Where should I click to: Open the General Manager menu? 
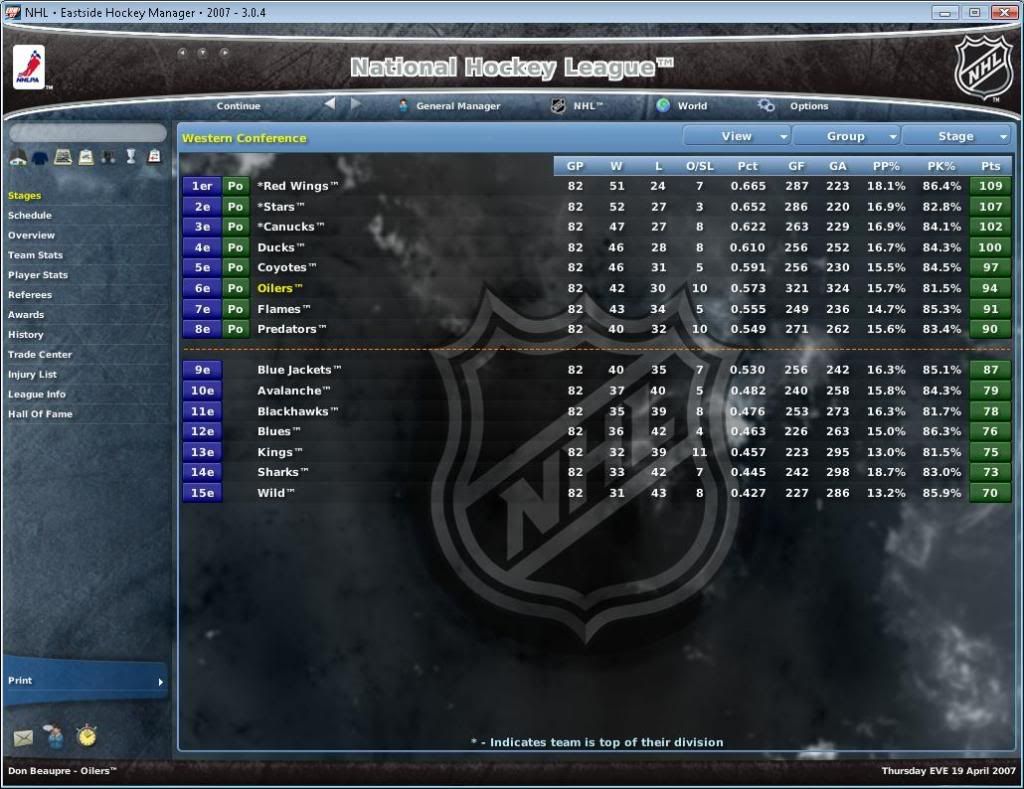pos(458,106)
